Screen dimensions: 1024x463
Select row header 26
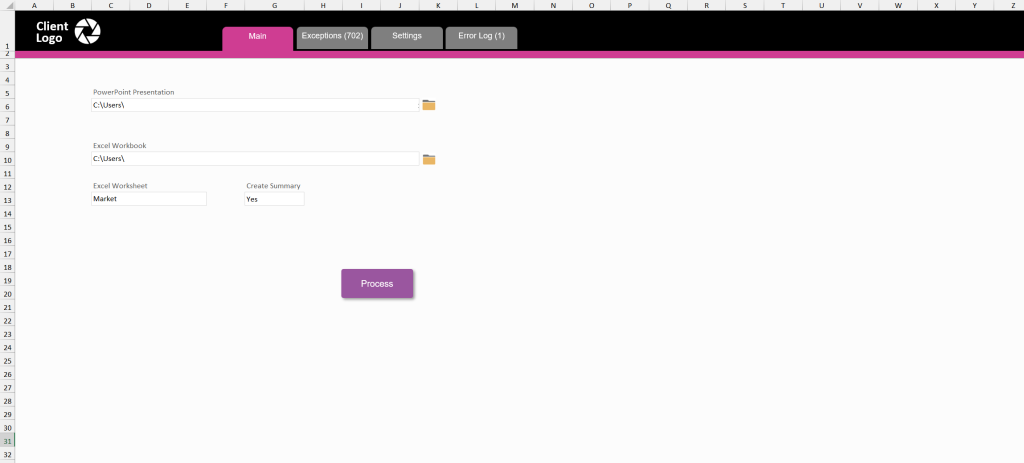click(7, 374)
